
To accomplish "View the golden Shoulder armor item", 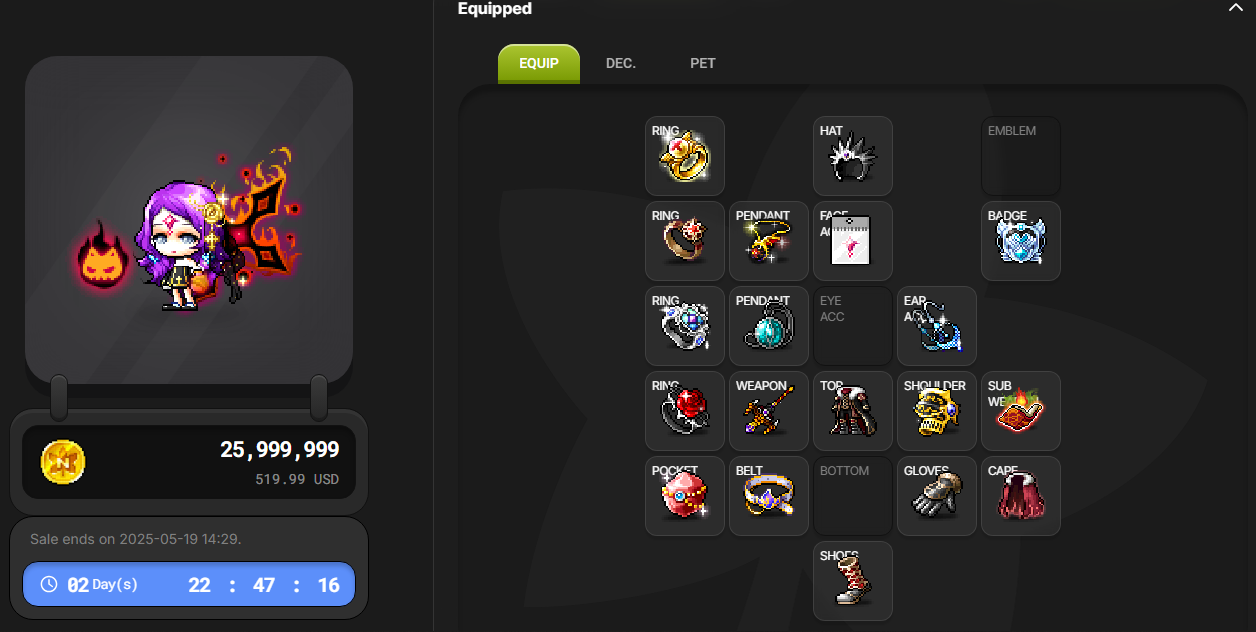I will point(937,411).
